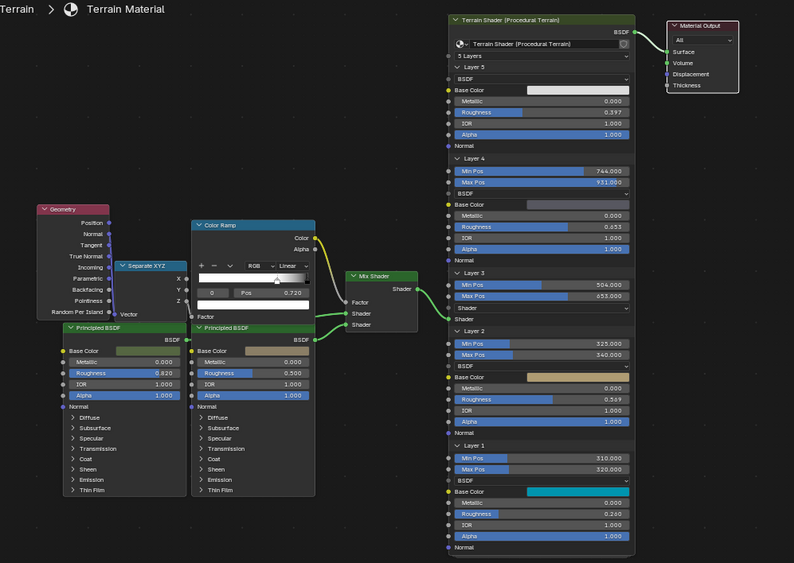Click the Volume input socket on Material Output

pyautogui.click(x=667, y=63)
